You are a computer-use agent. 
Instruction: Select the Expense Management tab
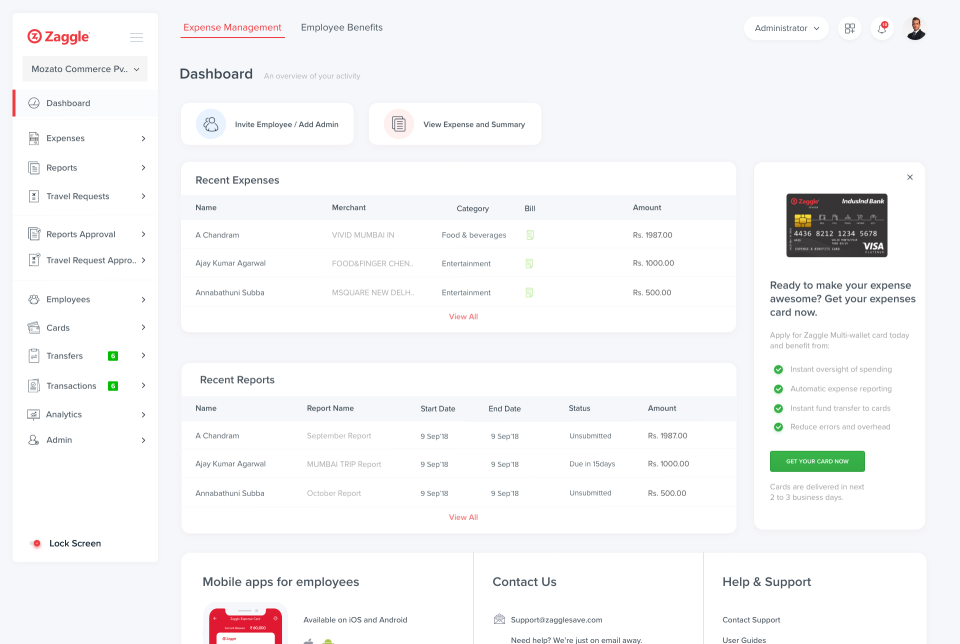232,27
